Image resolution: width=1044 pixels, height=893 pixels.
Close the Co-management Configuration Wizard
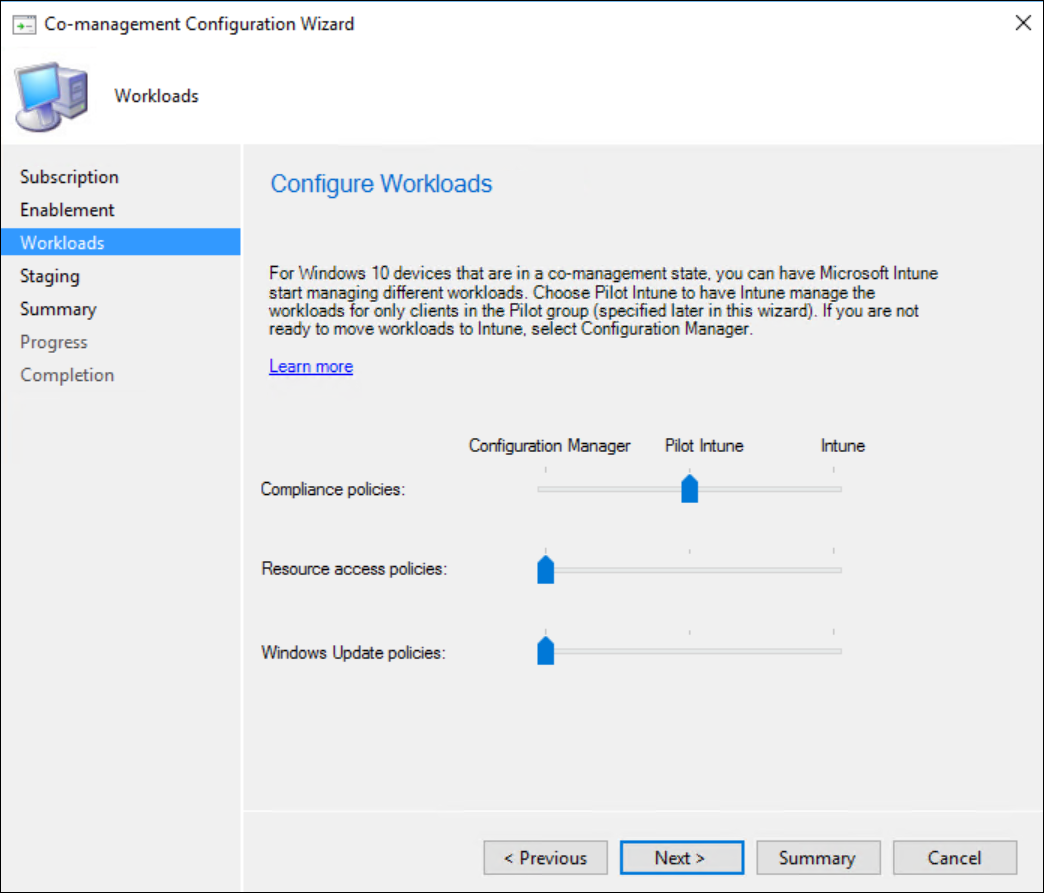[1023, 23]
